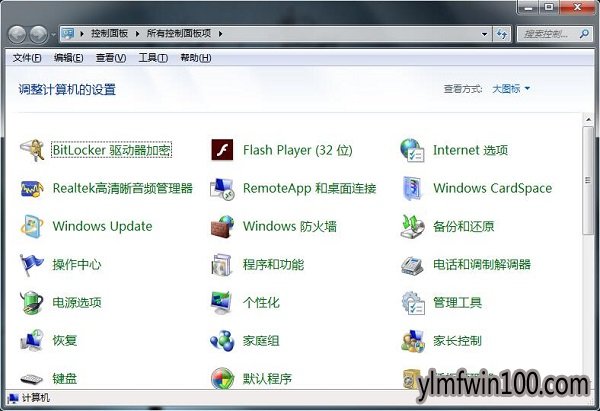Click the search magnifier icon

pyautogui.click(x=584, y=34)
